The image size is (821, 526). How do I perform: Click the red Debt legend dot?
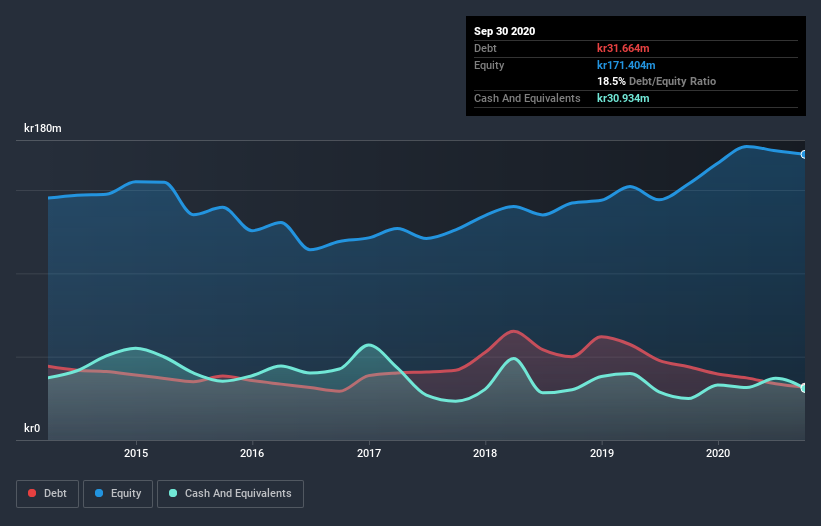pyautogui.click(x=32, y=493)
